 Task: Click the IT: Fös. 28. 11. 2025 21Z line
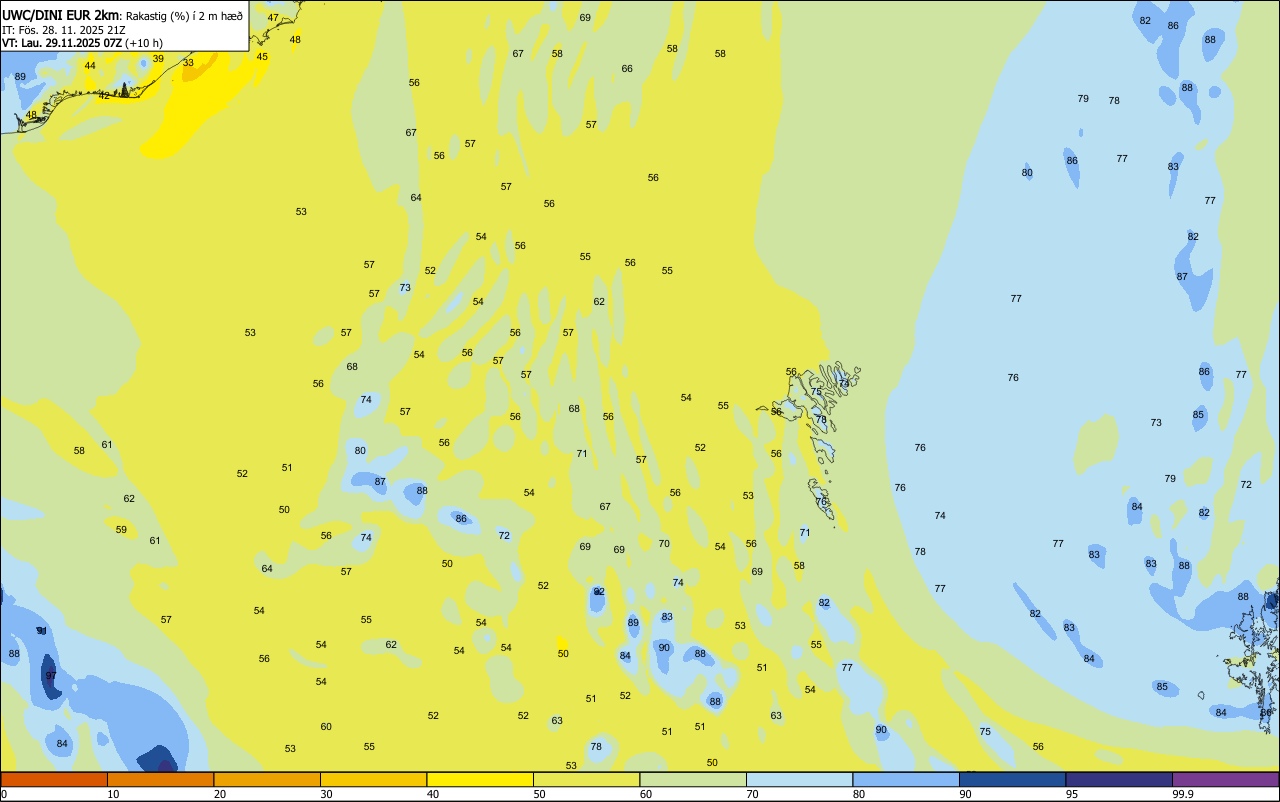coord(64,30)
